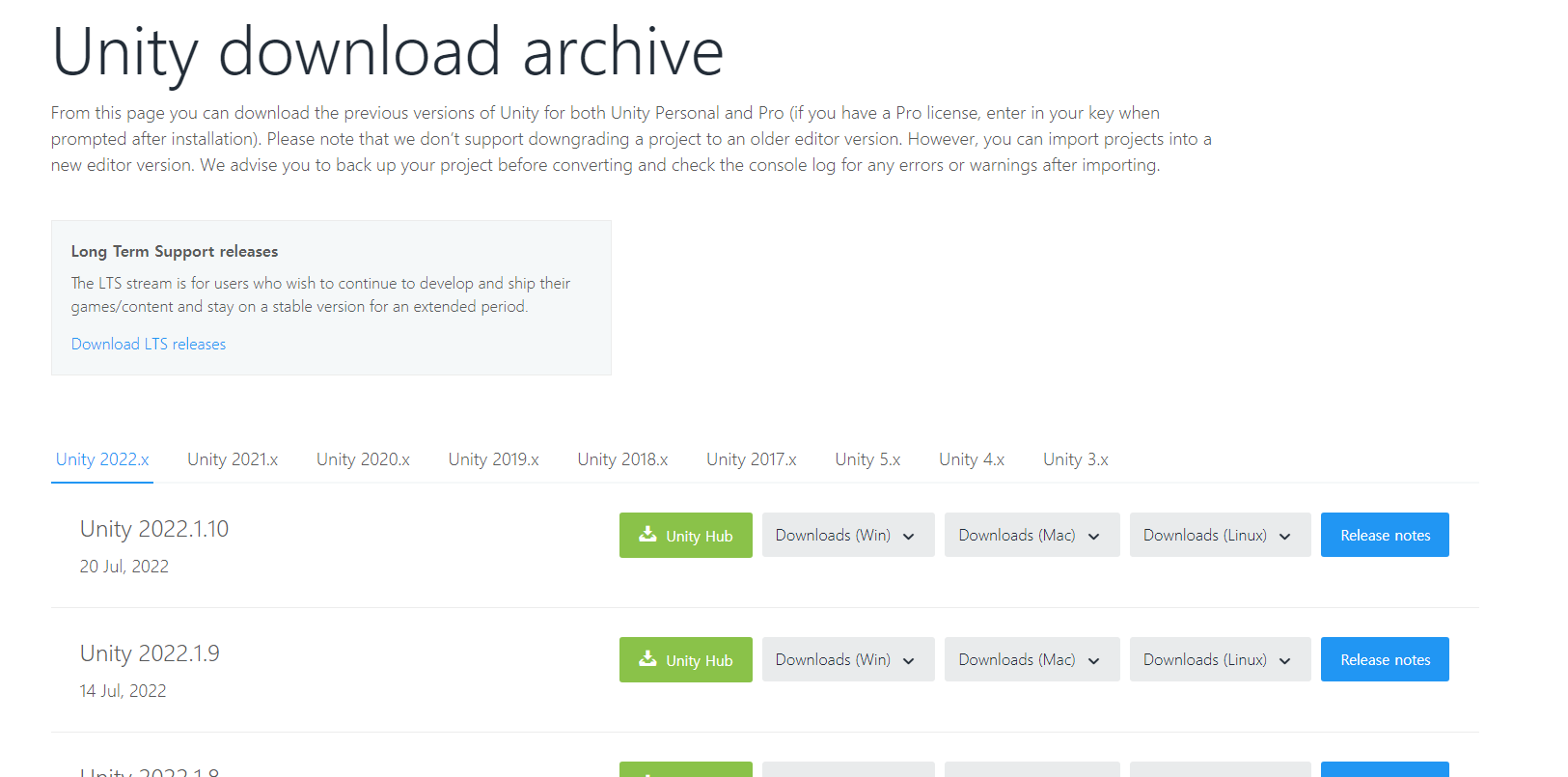Switch to the Unity 2020.x tab
Viewport: 1568px width, 777px height.
[x=363, y=459]
